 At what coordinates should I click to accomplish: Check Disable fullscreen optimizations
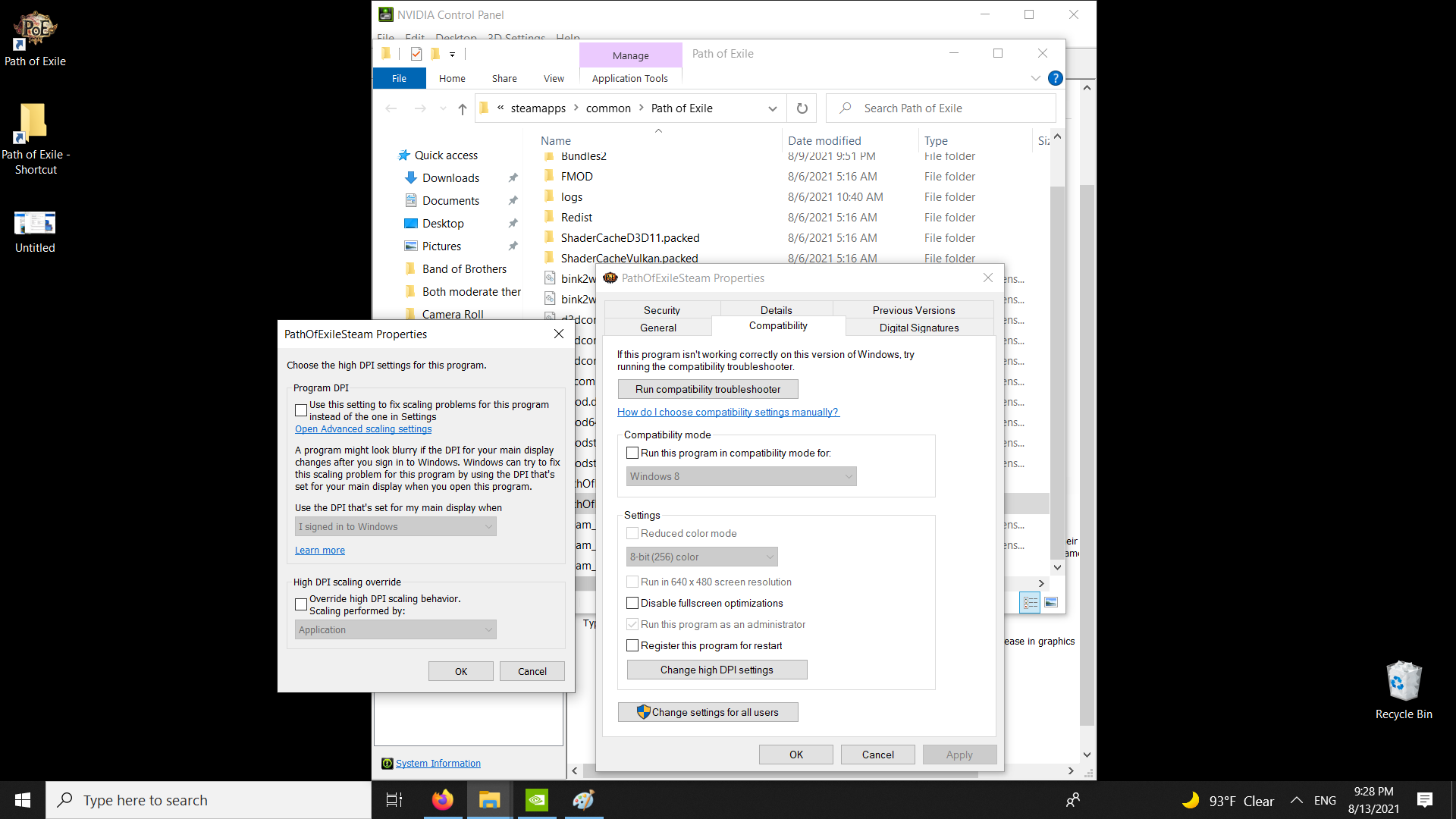pos(632,604)
